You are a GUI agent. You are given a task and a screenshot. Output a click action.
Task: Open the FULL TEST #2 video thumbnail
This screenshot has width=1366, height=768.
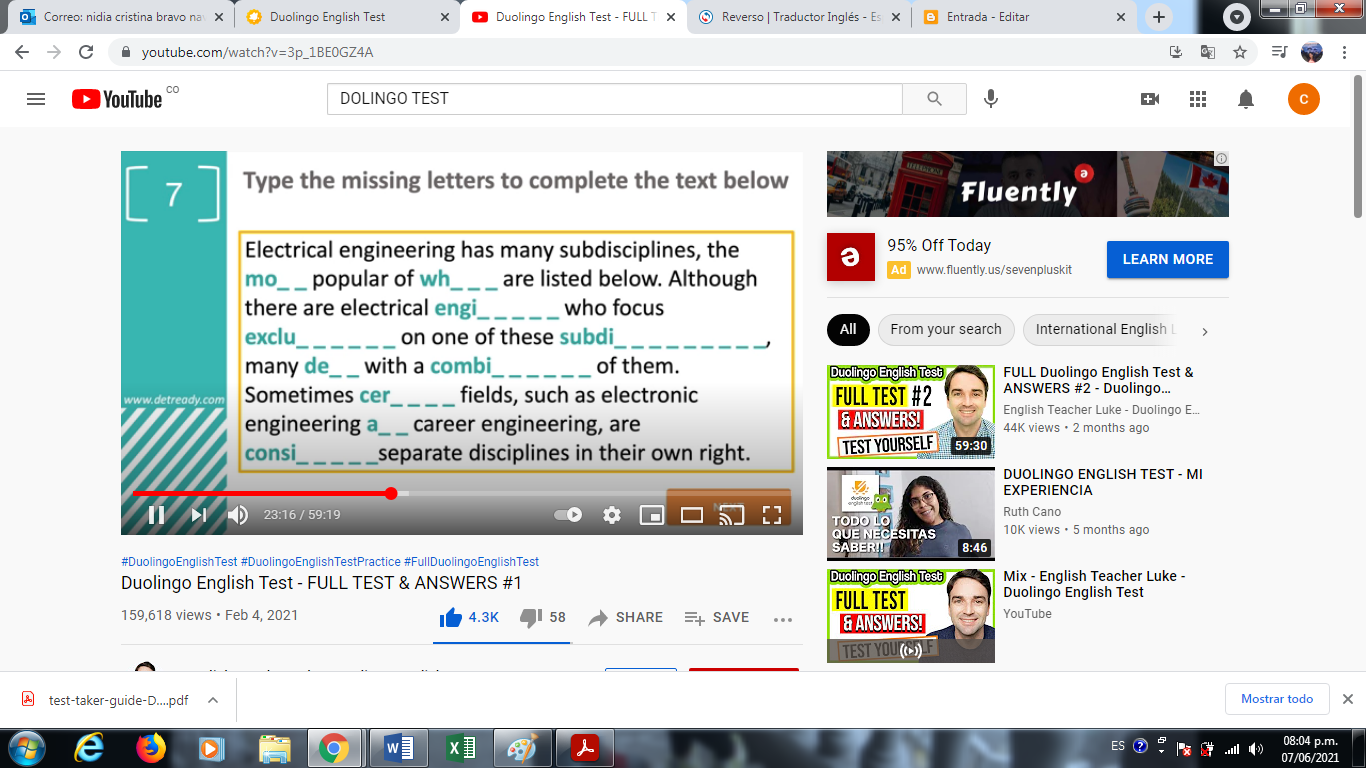point(911,412)
